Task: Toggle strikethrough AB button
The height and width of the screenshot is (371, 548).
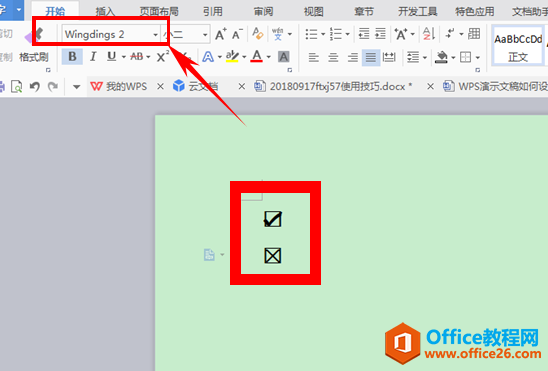Action: pyautogui.click(x=136, y=57)
